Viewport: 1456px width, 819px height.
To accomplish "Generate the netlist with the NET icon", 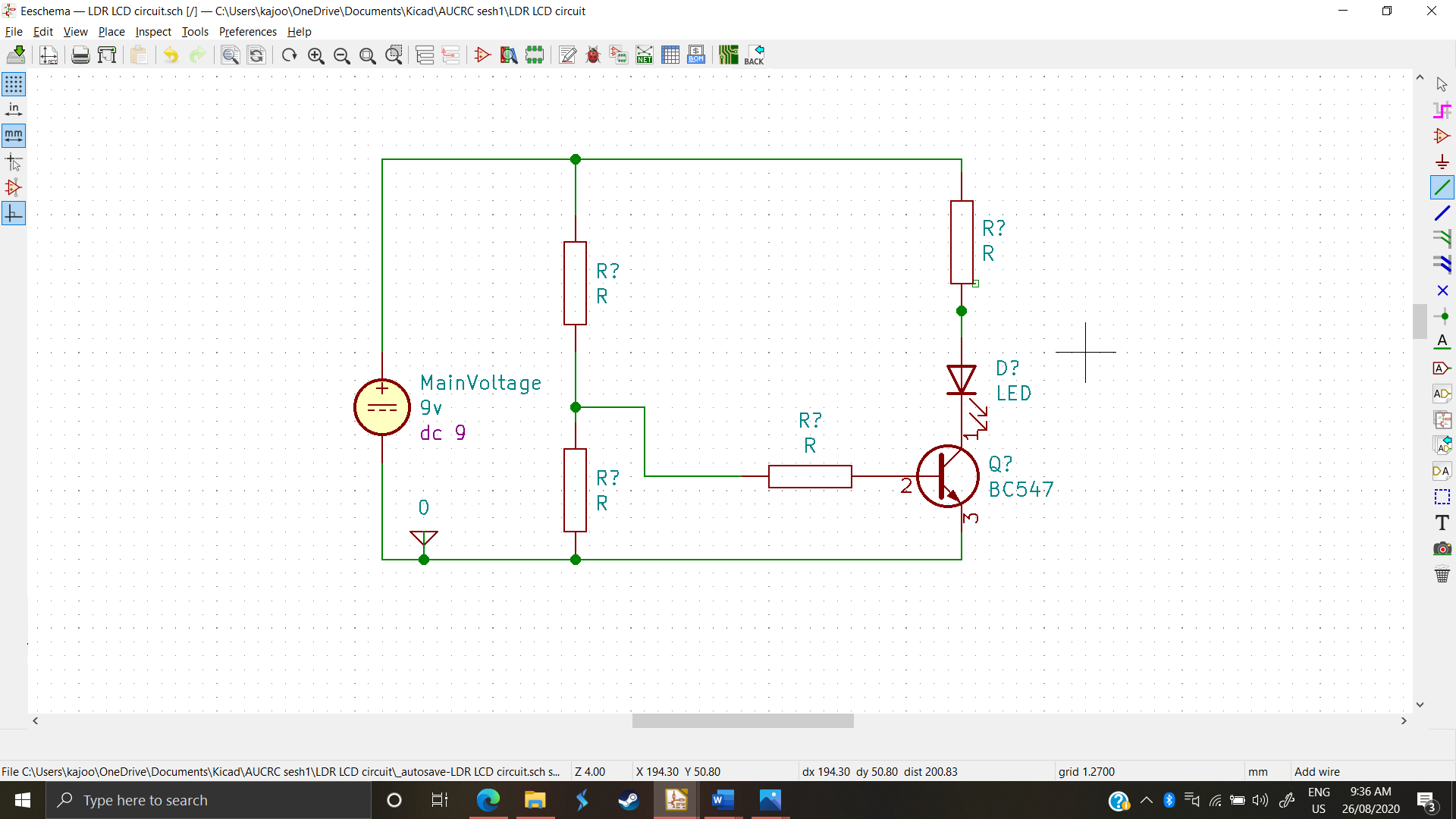I will tap(644, 55).
